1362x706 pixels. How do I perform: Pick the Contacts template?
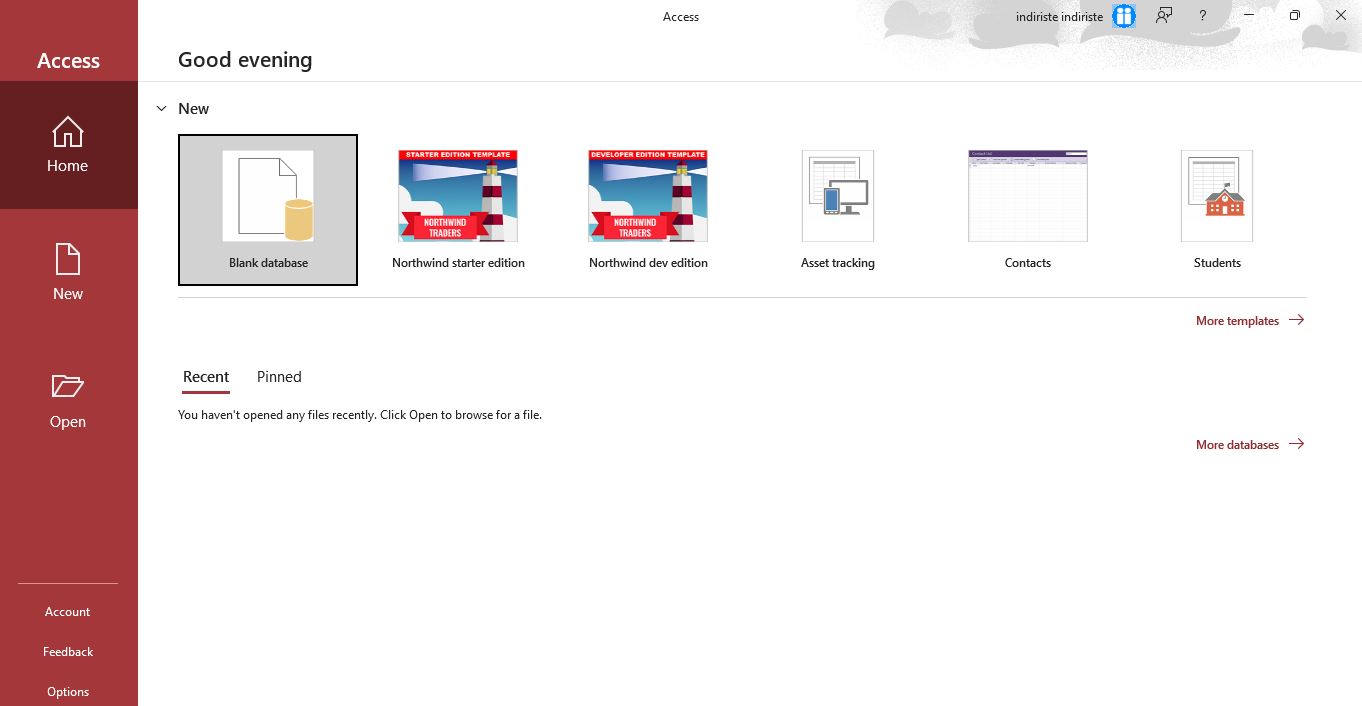point(1028,210)
